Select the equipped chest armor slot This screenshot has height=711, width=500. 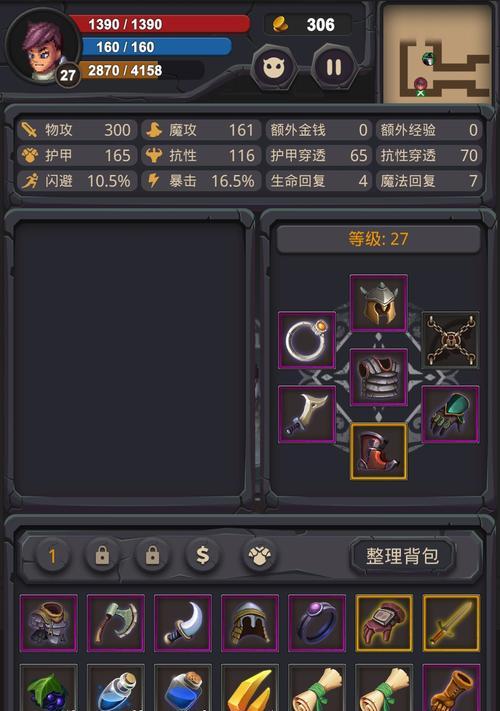[379, 377]
